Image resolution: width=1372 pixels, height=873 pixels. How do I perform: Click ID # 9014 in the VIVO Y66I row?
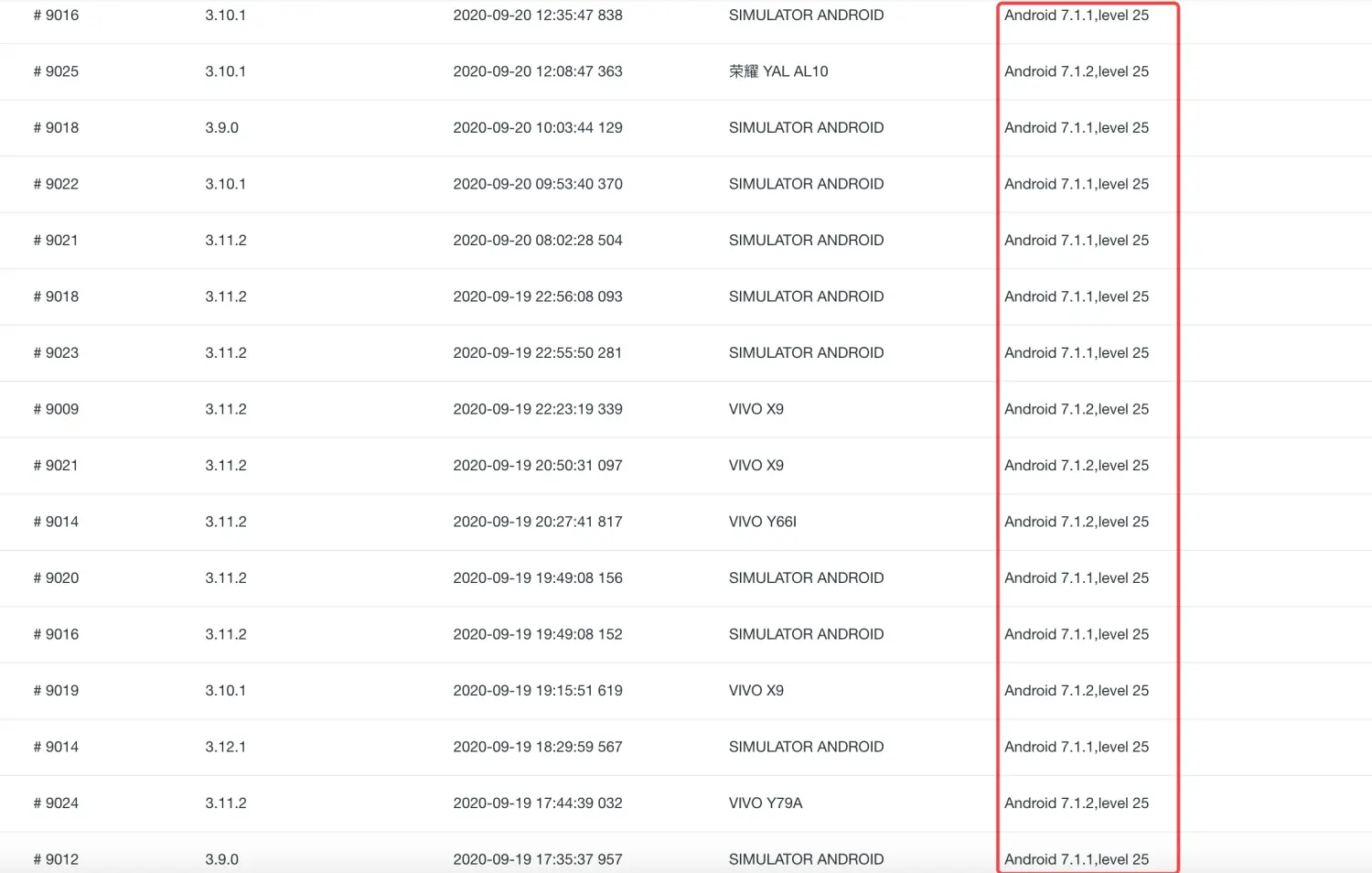click(56, 522)
